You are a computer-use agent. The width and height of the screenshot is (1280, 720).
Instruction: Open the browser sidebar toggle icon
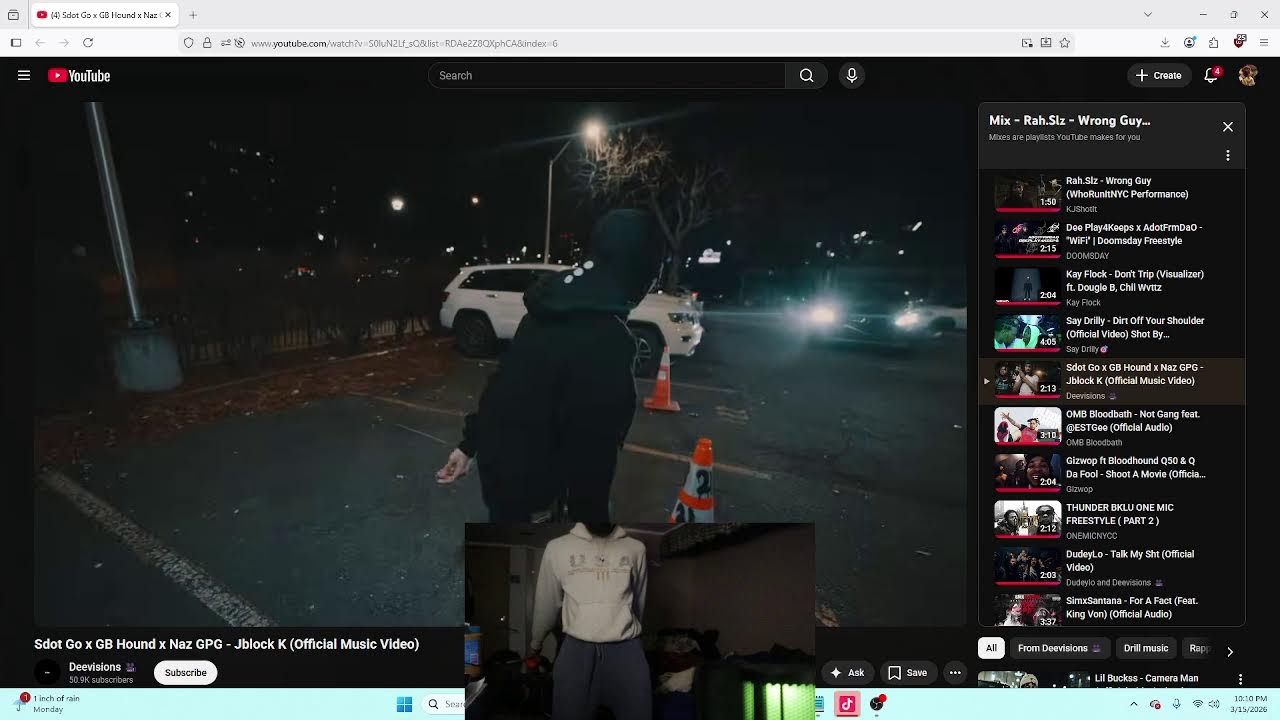[x=16, y=43]
